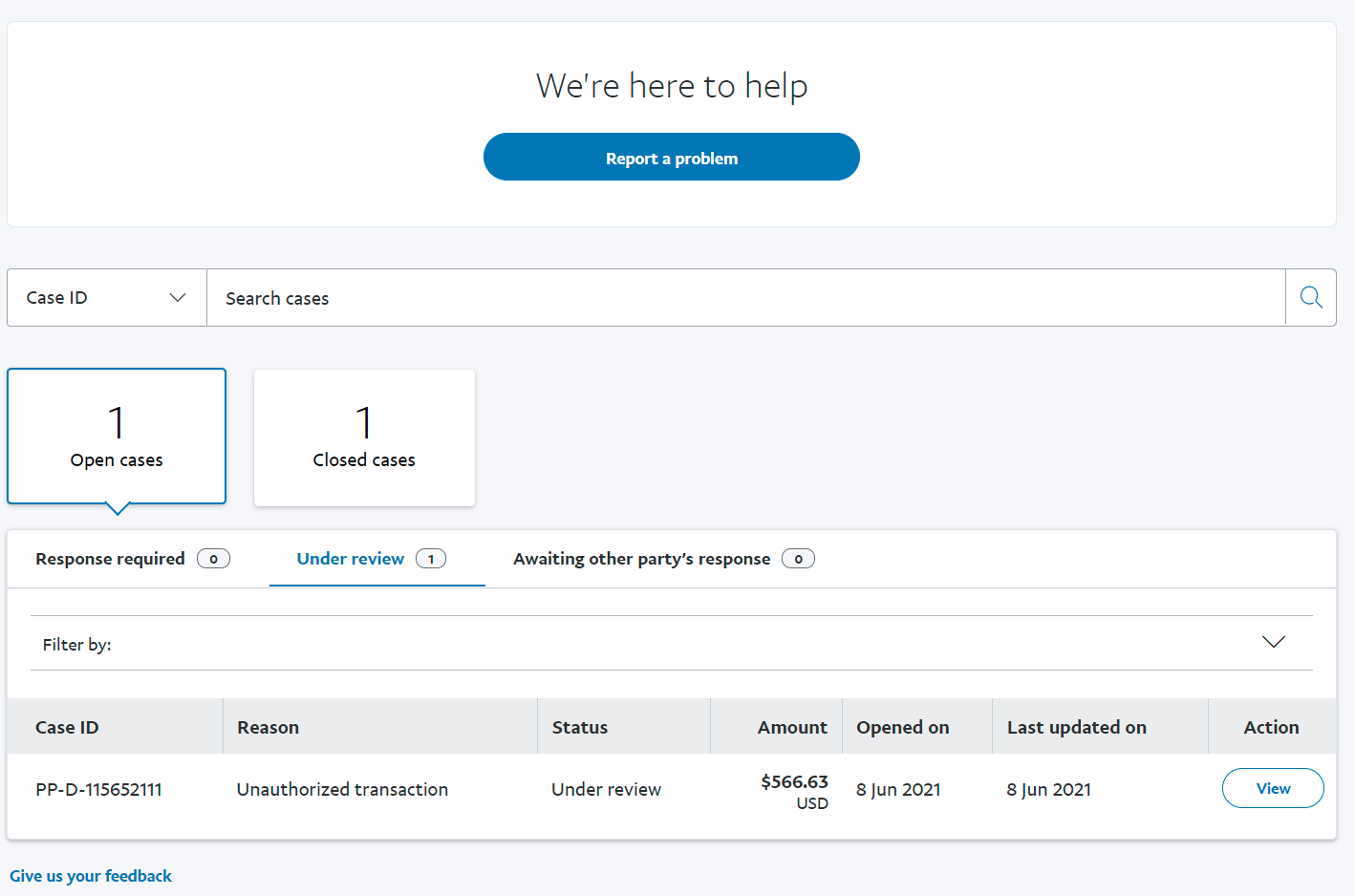The width and height of the screenshot is (1355, 896).
Task: Click the Under review count badge
Action: [431, 559]
